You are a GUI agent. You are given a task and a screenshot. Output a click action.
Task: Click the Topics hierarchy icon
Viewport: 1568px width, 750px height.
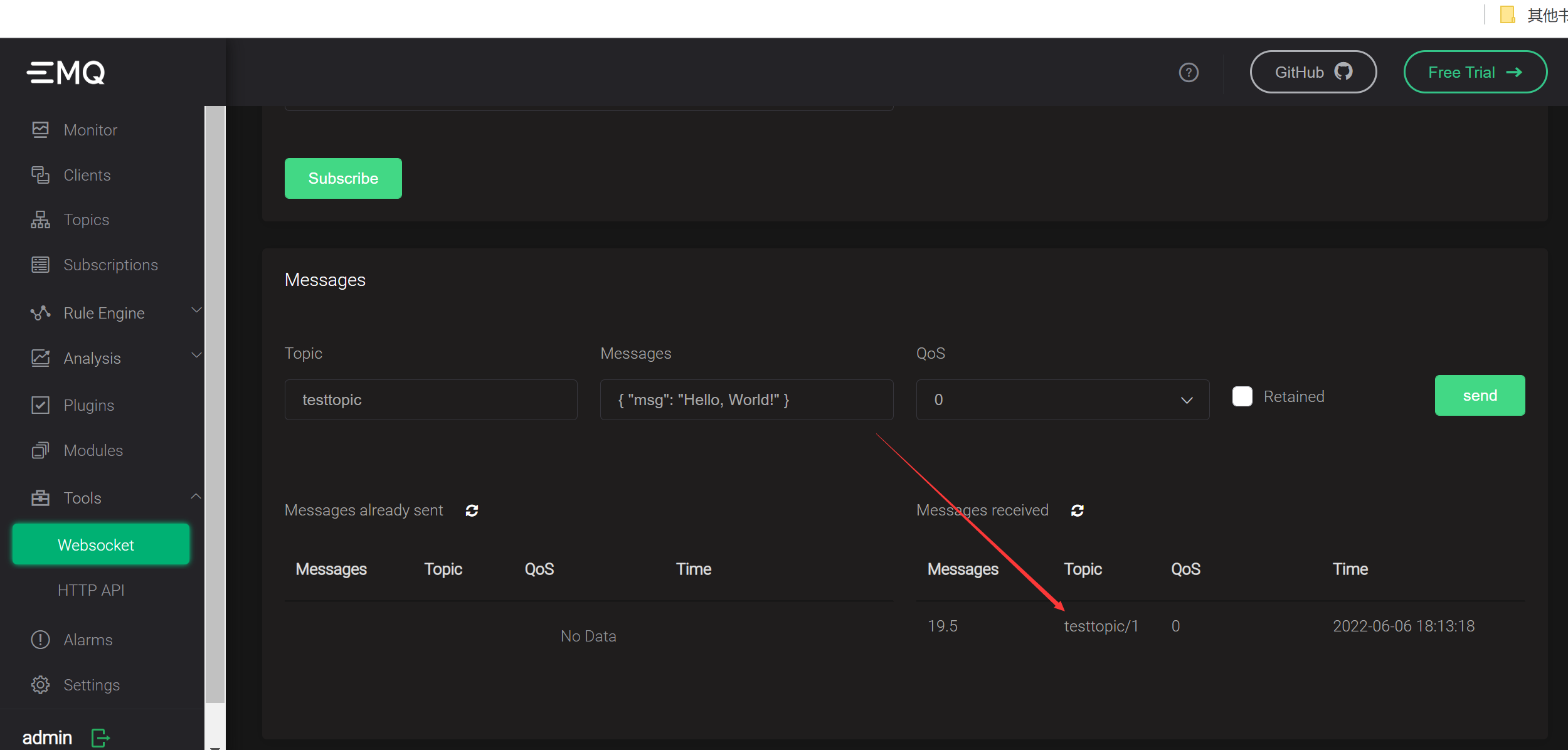40,220
